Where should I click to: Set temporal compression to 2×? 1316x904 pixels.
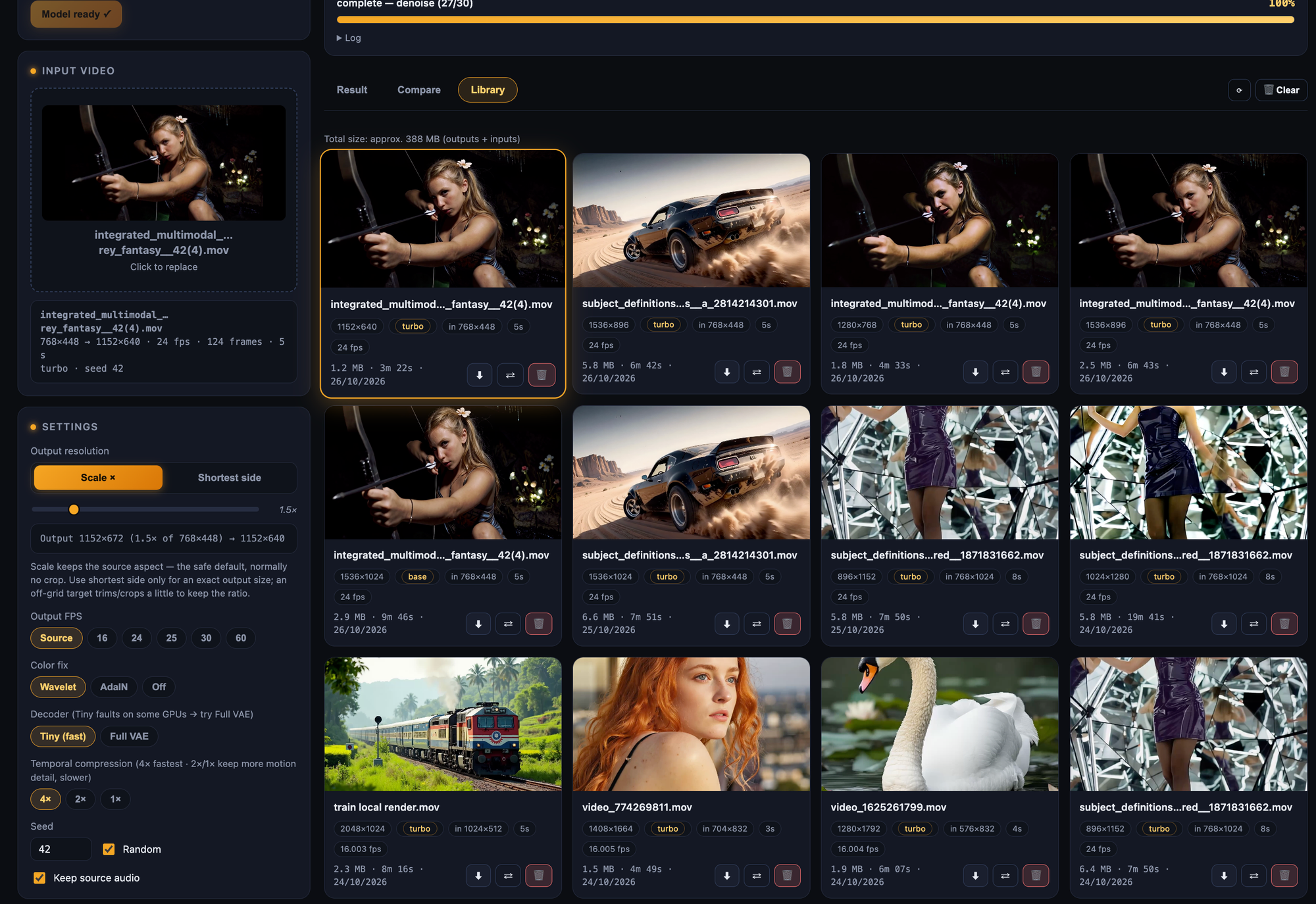[80, 799]
